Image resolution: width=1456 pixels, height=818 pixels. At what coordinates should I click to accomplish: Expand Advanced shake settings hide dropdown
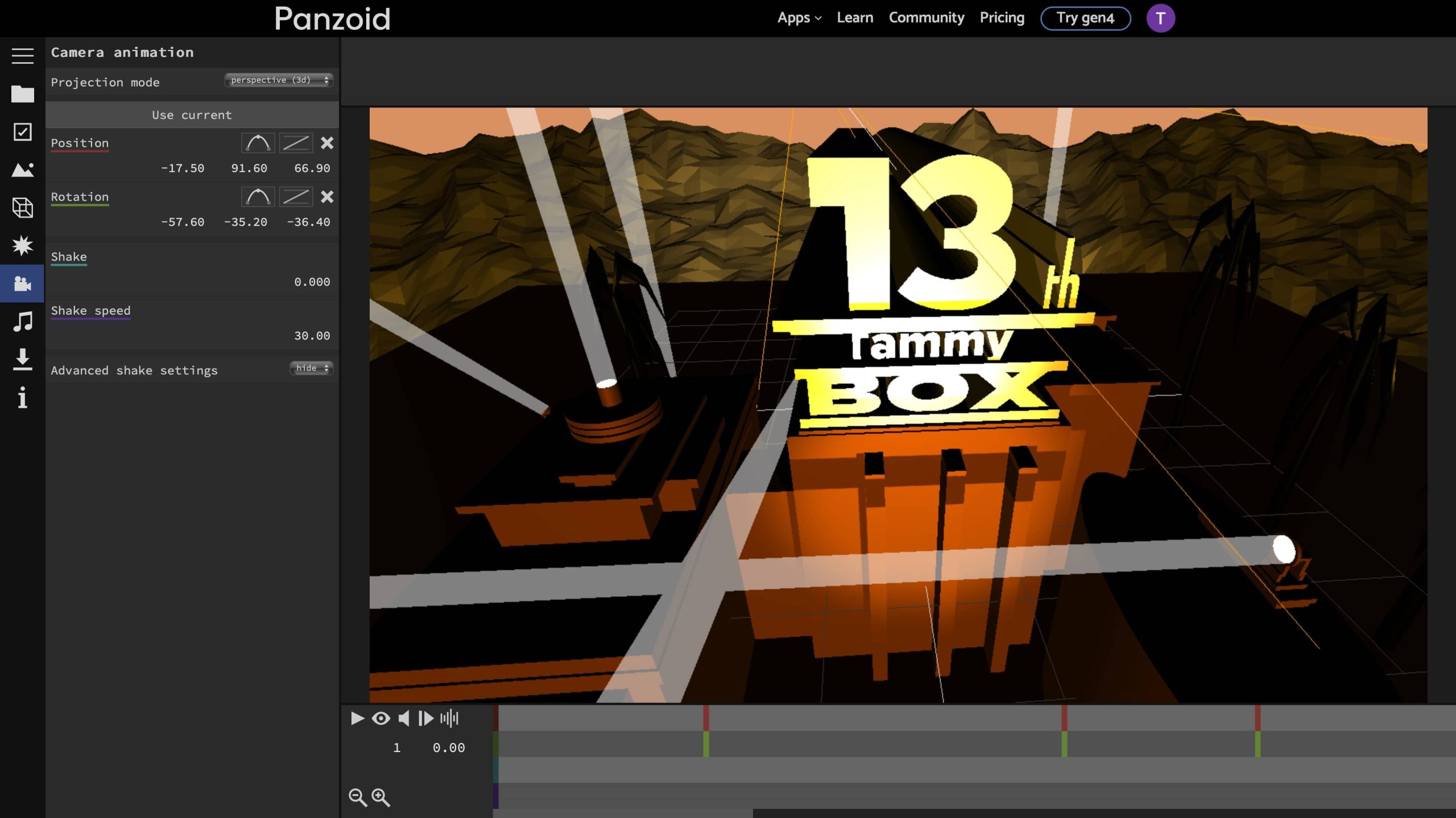311,368
